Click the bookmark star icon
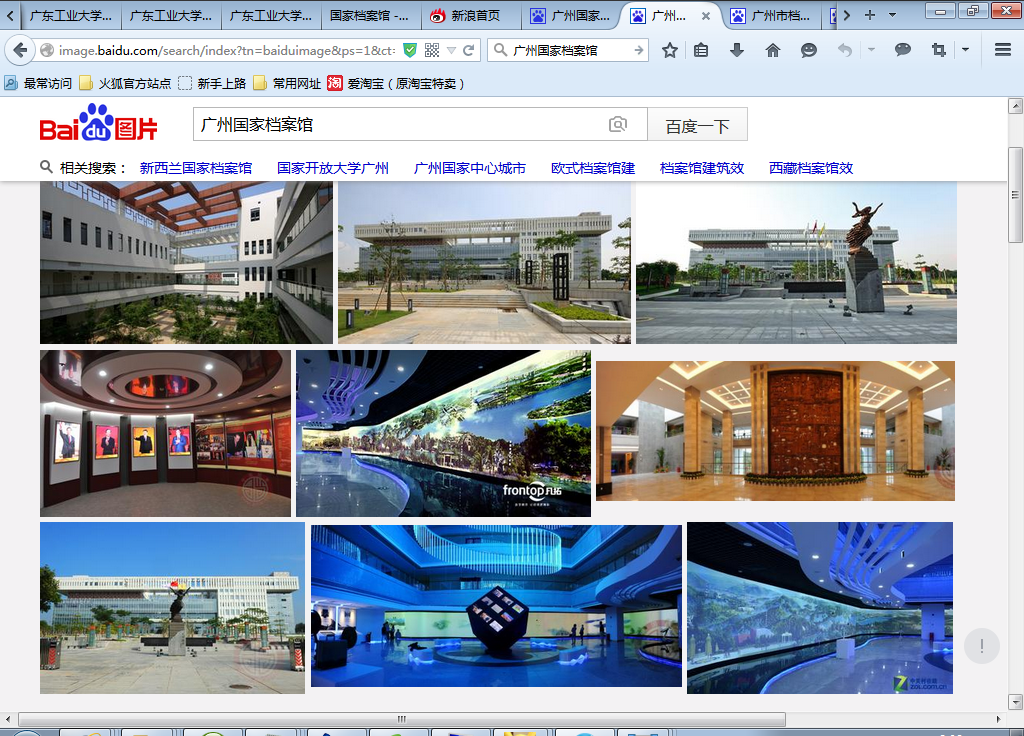 click(670, 50)
